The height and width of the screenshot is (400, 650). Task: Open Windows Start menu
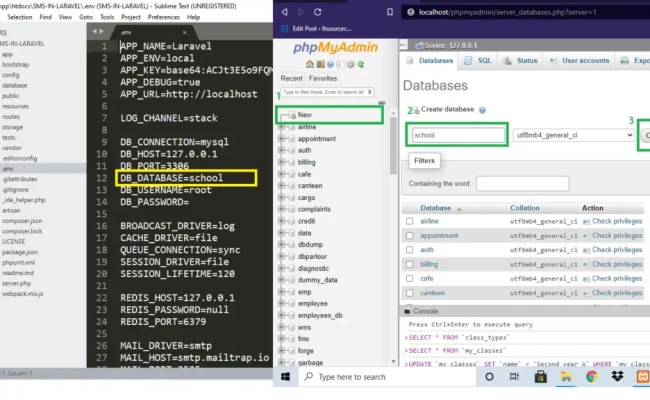click(286, 377)
